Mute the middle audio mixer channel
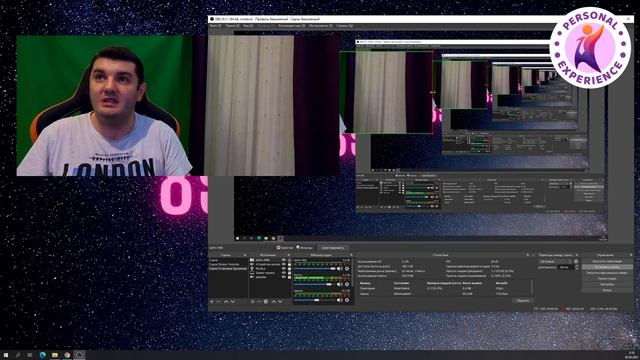The width and height of the screenshot is (640, 360). (x=339, y=284)
